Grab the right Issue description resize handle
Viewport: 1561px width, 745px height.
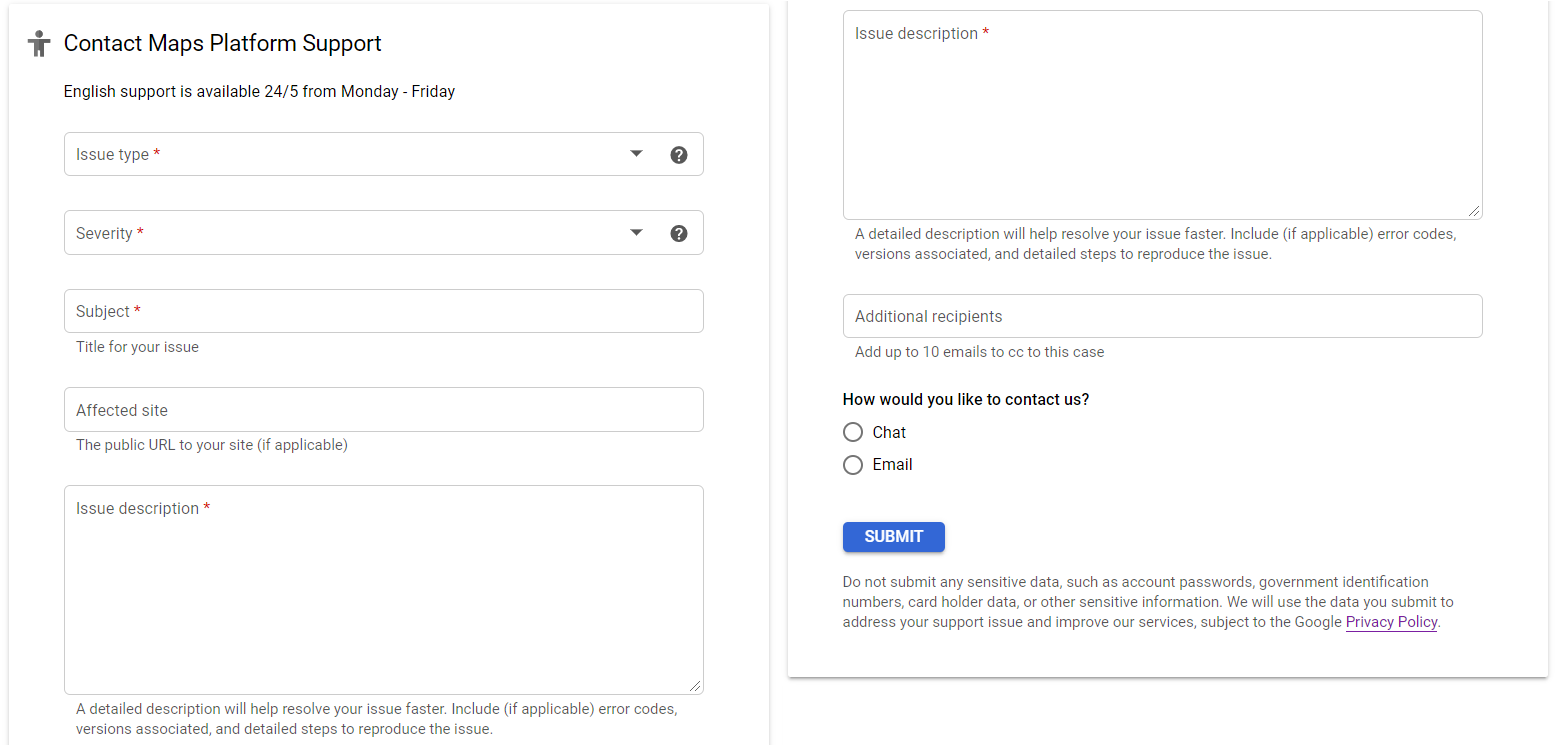pyautogui.click(x=1474, y=211)
